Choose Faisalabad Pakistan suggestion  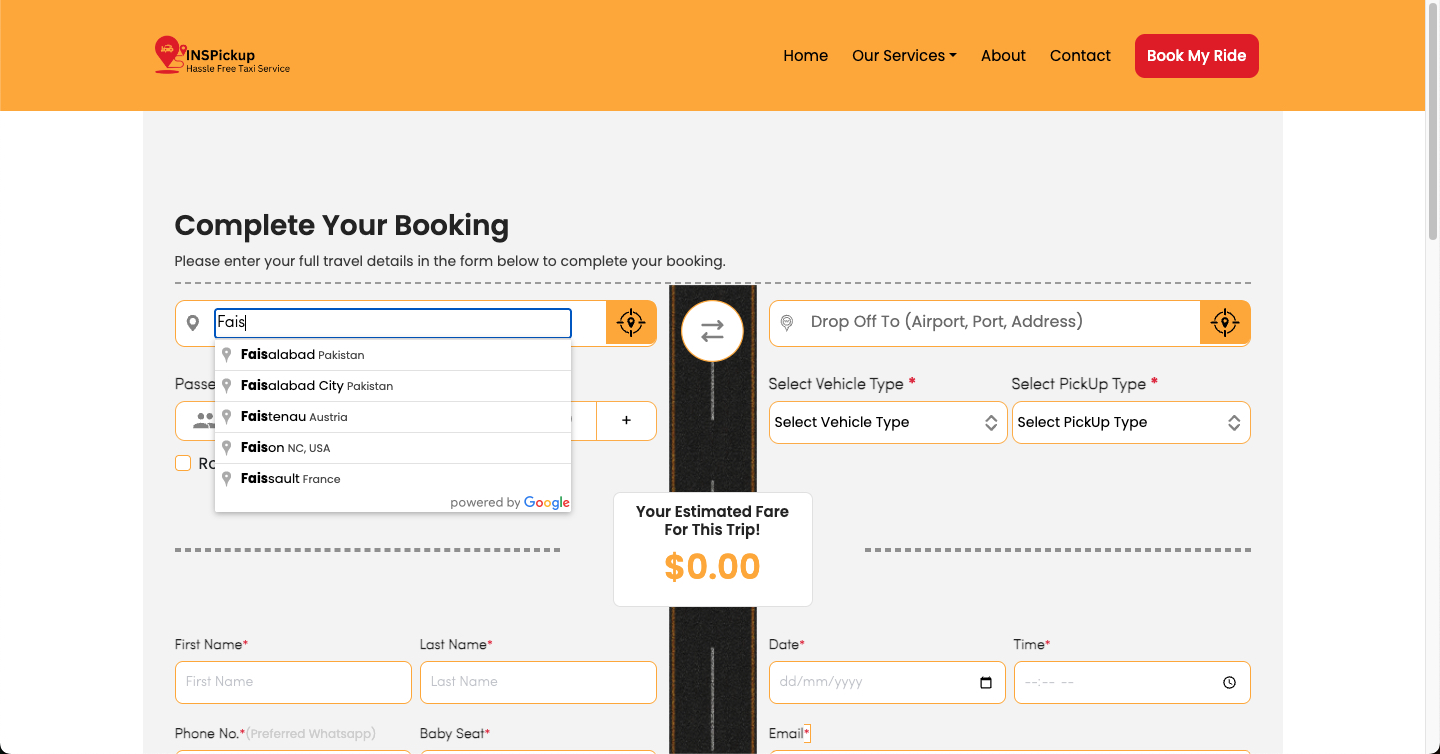tap(393, 355)
